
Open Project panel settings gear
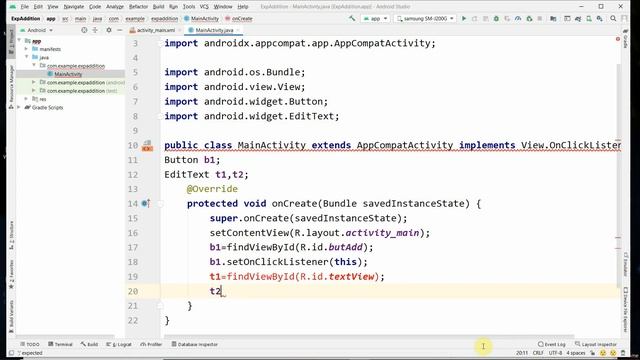[x=109, y=30]
